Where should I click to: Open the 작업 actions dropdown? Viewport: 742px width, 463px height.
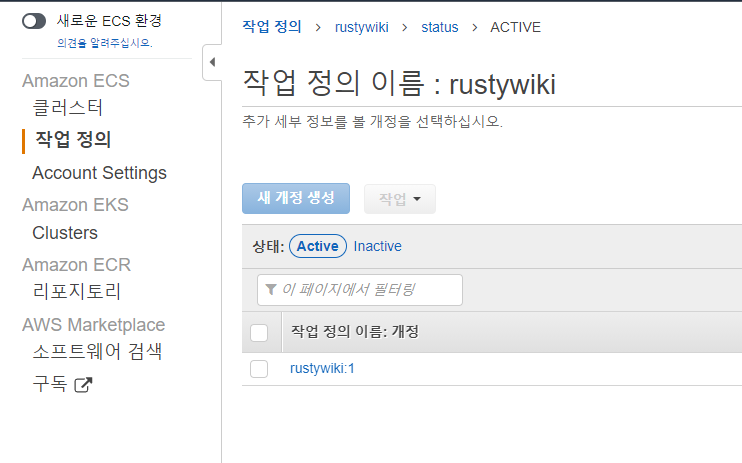[x=399, y=199]
